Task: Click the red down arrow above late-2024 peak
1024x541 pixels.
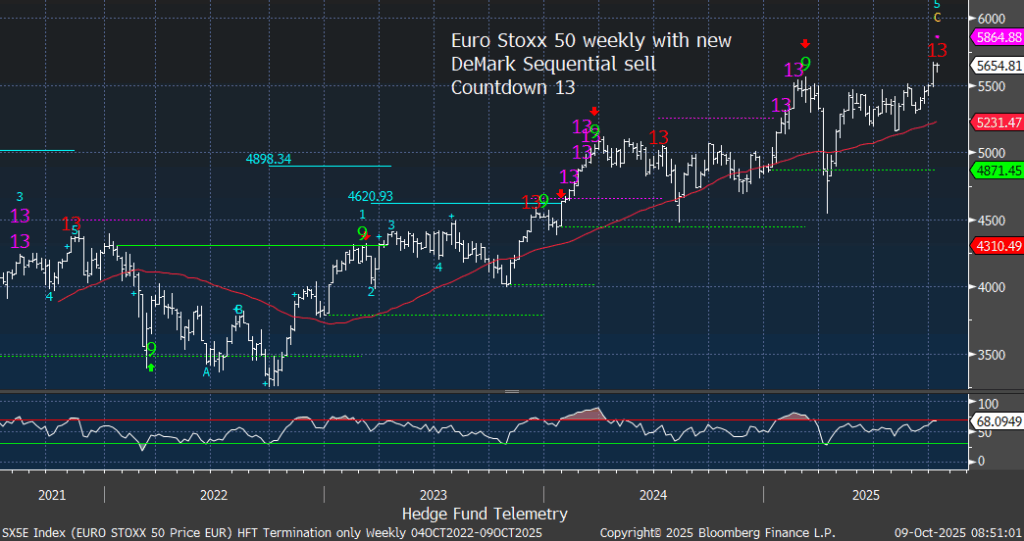Action: (805, 44)
